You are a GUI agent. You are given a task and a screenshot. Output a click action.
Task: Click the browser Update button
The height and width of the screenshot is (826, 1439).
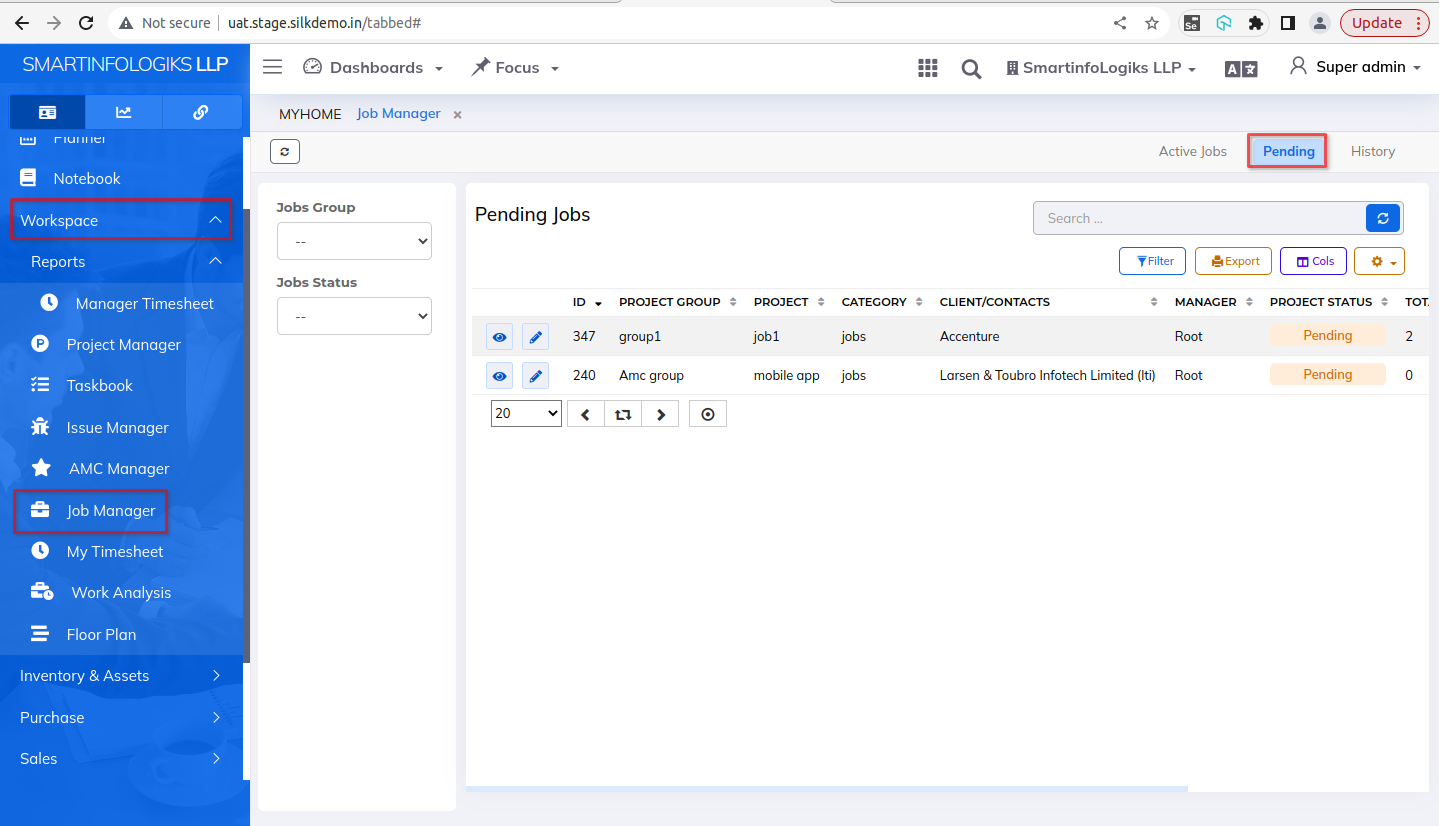1385,22
